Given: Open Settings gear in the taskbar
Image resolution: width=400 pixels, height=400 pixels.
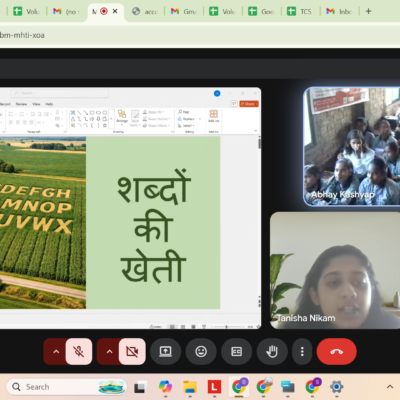Looking at the screenshot, I should pyautogui.click(x=336, y=387).
